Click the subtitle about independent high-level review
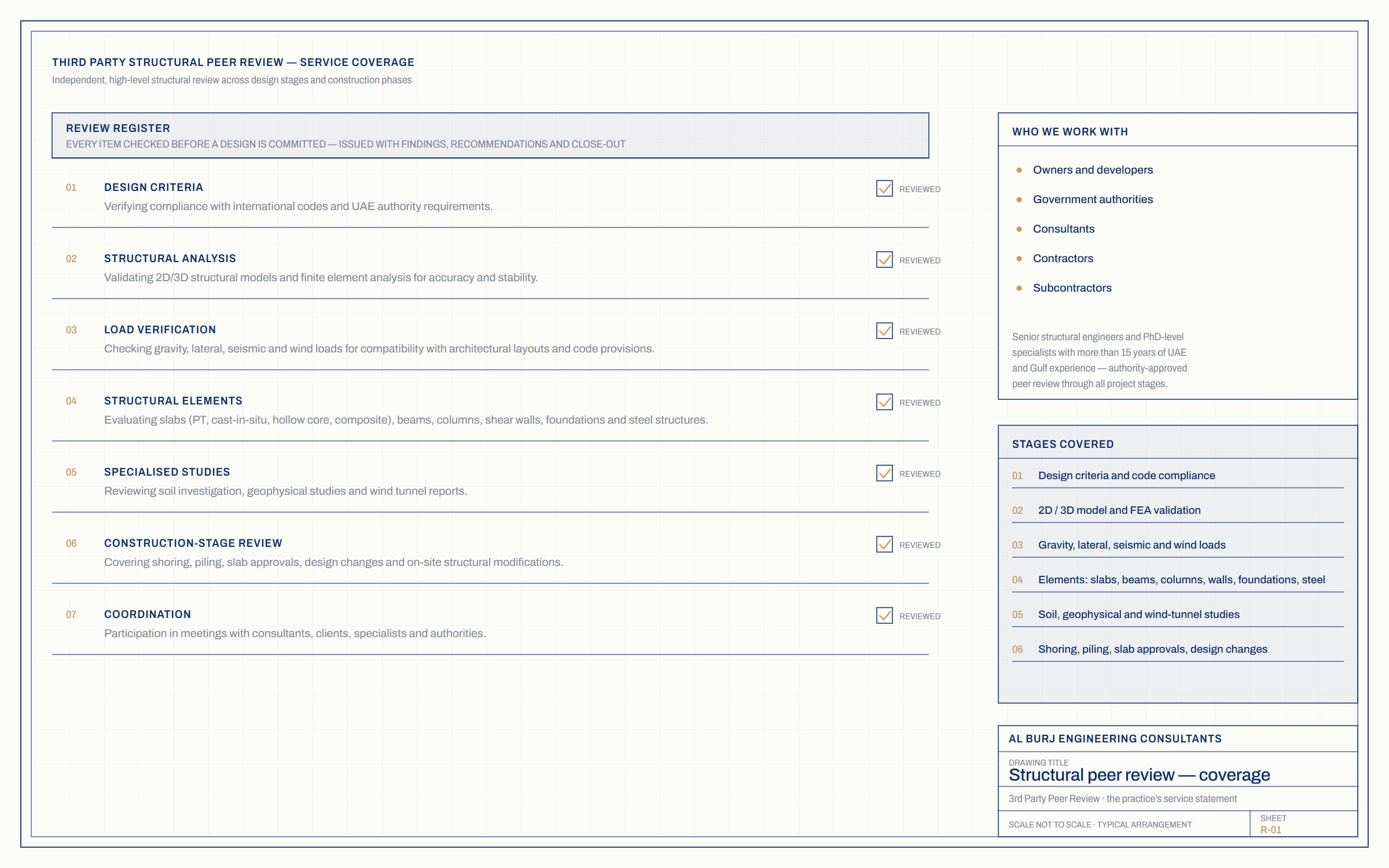 (232, 80)
